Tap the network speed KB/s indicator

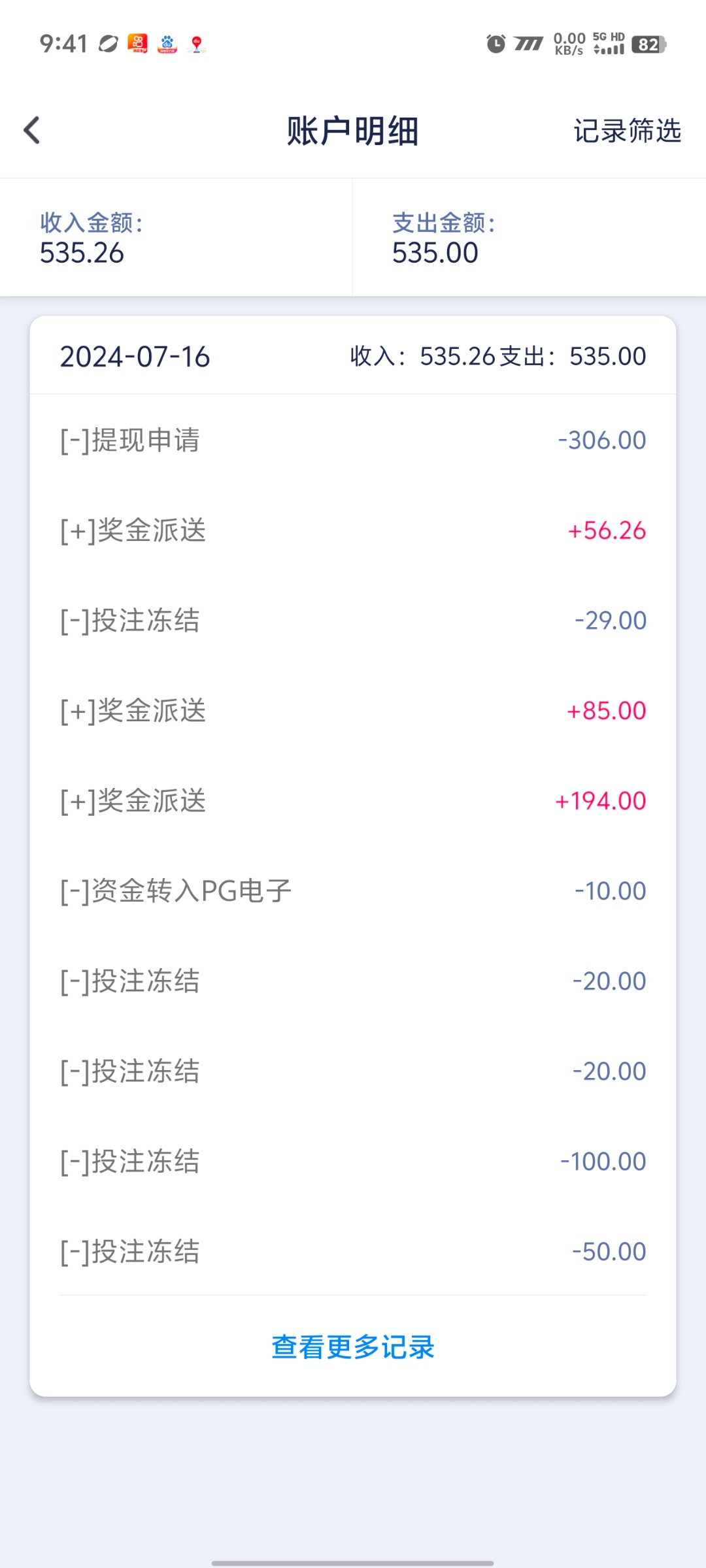pyautogui.click(x=569, y=44)
